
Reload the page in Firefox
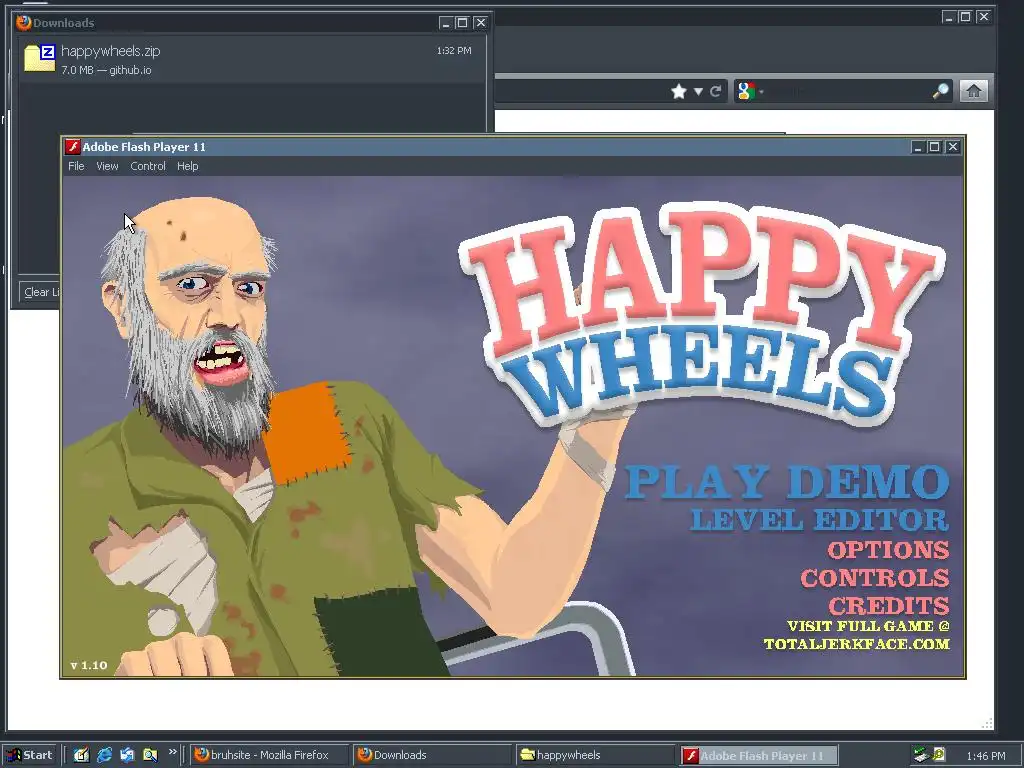[716, 91]
